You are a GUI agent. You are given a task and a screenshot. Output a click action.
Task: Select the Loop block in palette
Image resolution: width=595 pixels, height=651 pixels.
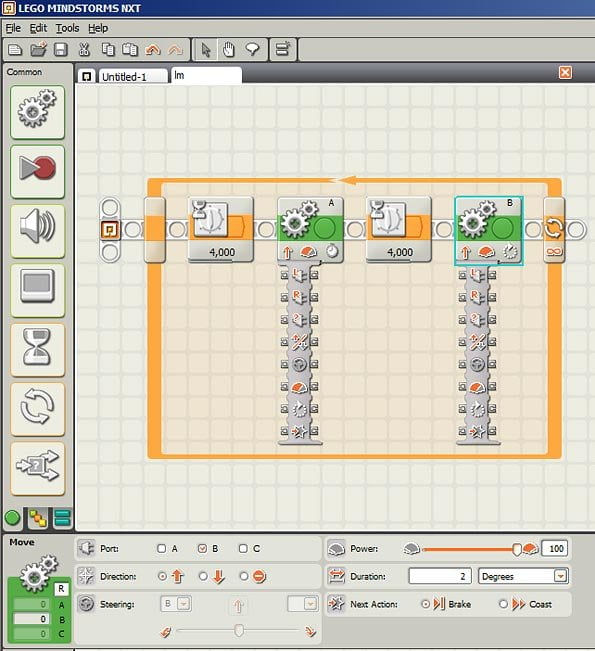(37, 409)
